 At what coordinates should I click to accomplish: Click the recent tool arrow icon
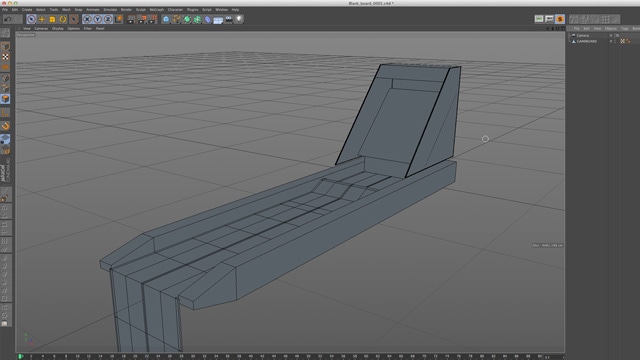pos(74,19)
